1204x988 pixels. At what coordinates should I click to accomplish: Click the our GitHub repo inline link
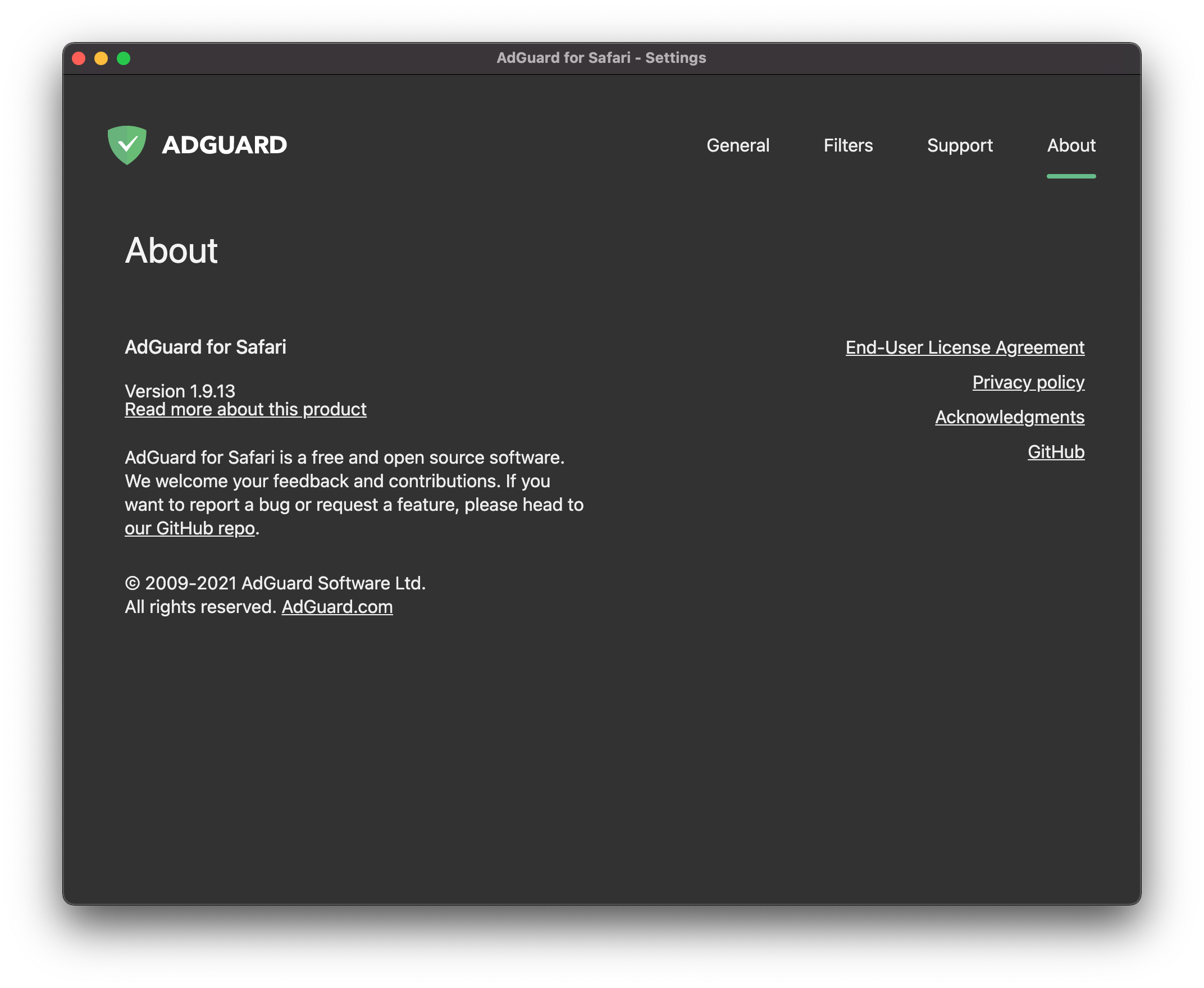[x=190, y=528]
